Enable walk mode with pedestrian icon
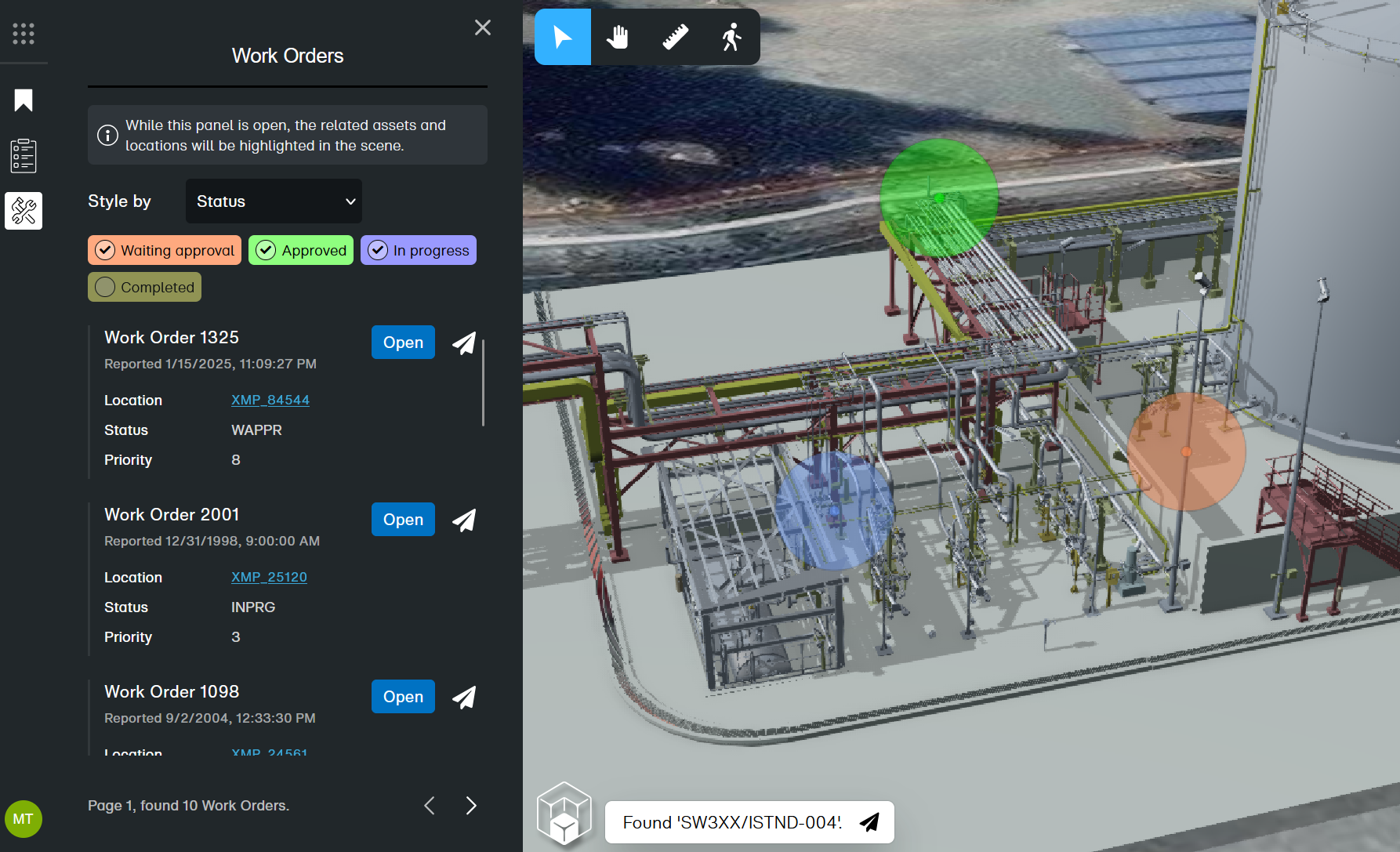 pos(731,37)
